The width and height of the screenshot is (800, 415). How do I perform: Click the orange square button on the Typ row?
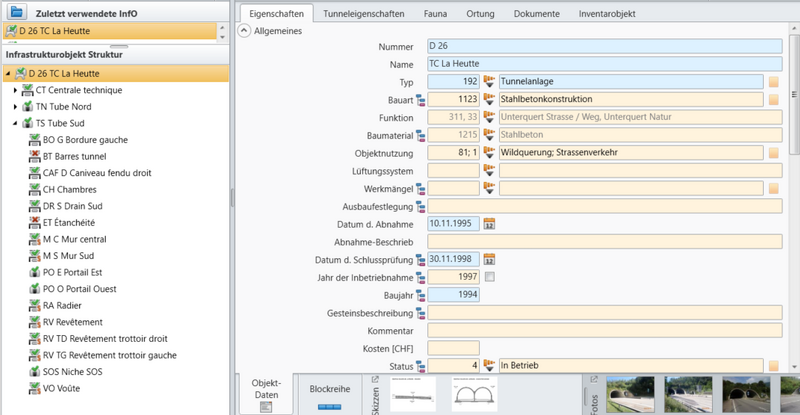[773, 82]
